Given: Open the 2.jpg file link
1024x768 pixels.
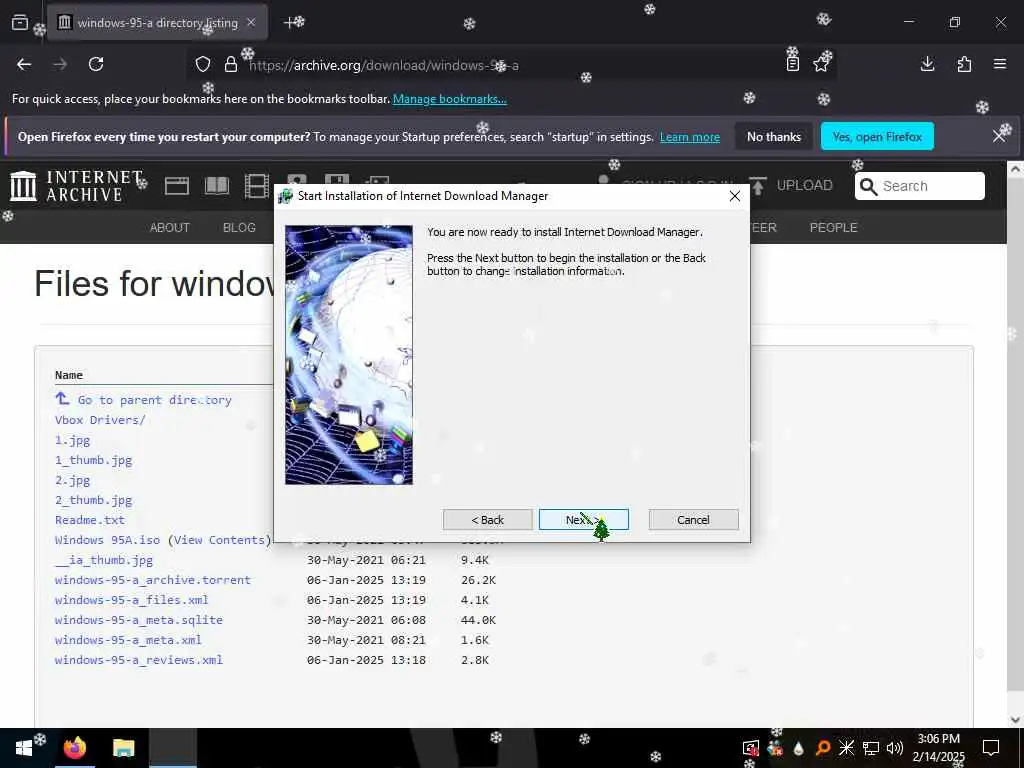Looking at the screenshot, I should coord(72,481).
